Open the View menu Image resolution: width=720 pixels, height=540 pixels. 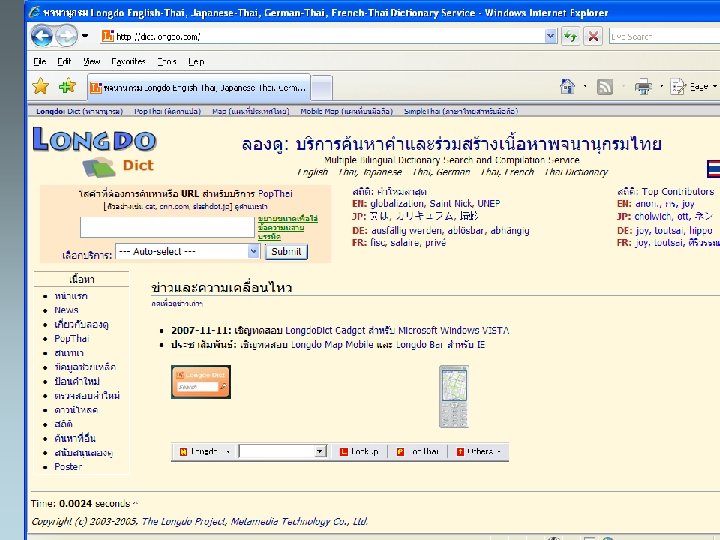pyautogui.click(x=91, y=61)
